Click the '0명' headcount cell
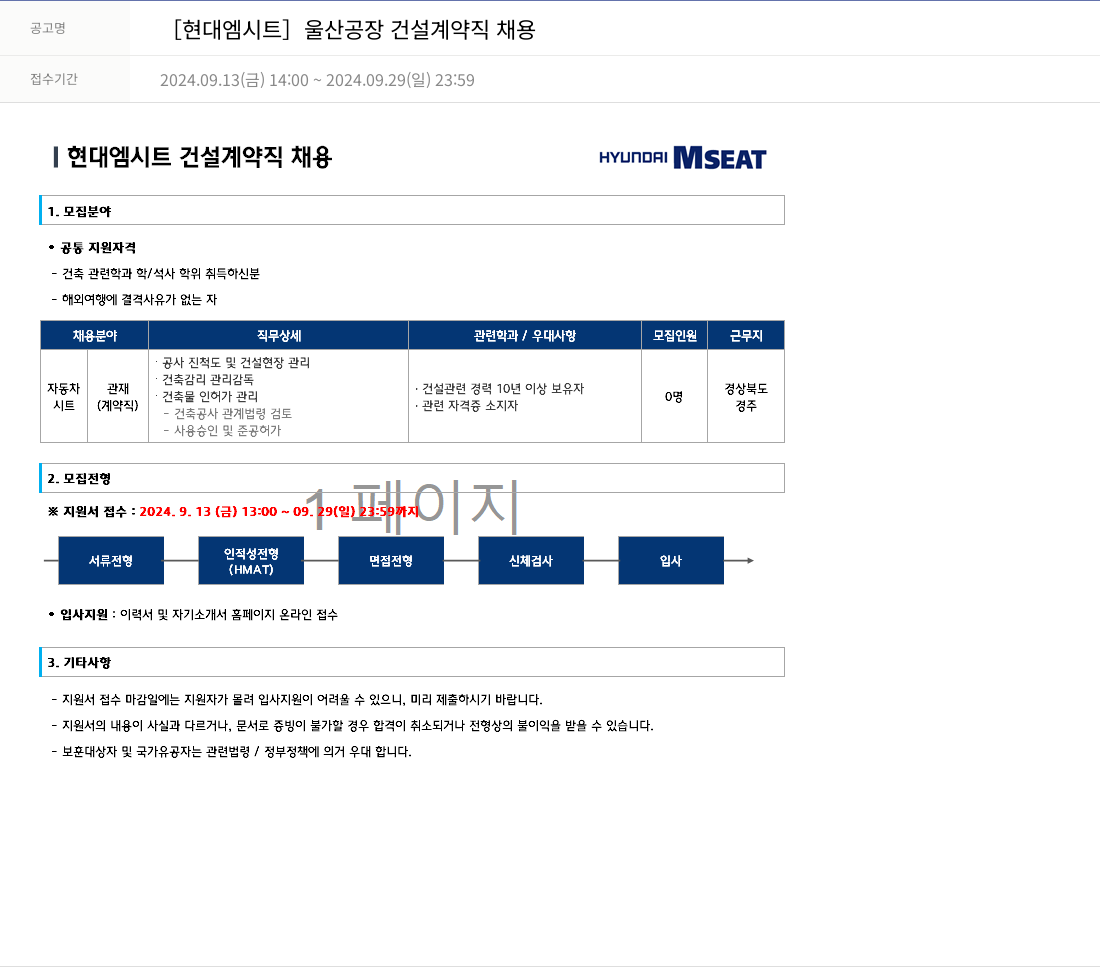This screenshot has height=967, width=1100. click(674, 396)
